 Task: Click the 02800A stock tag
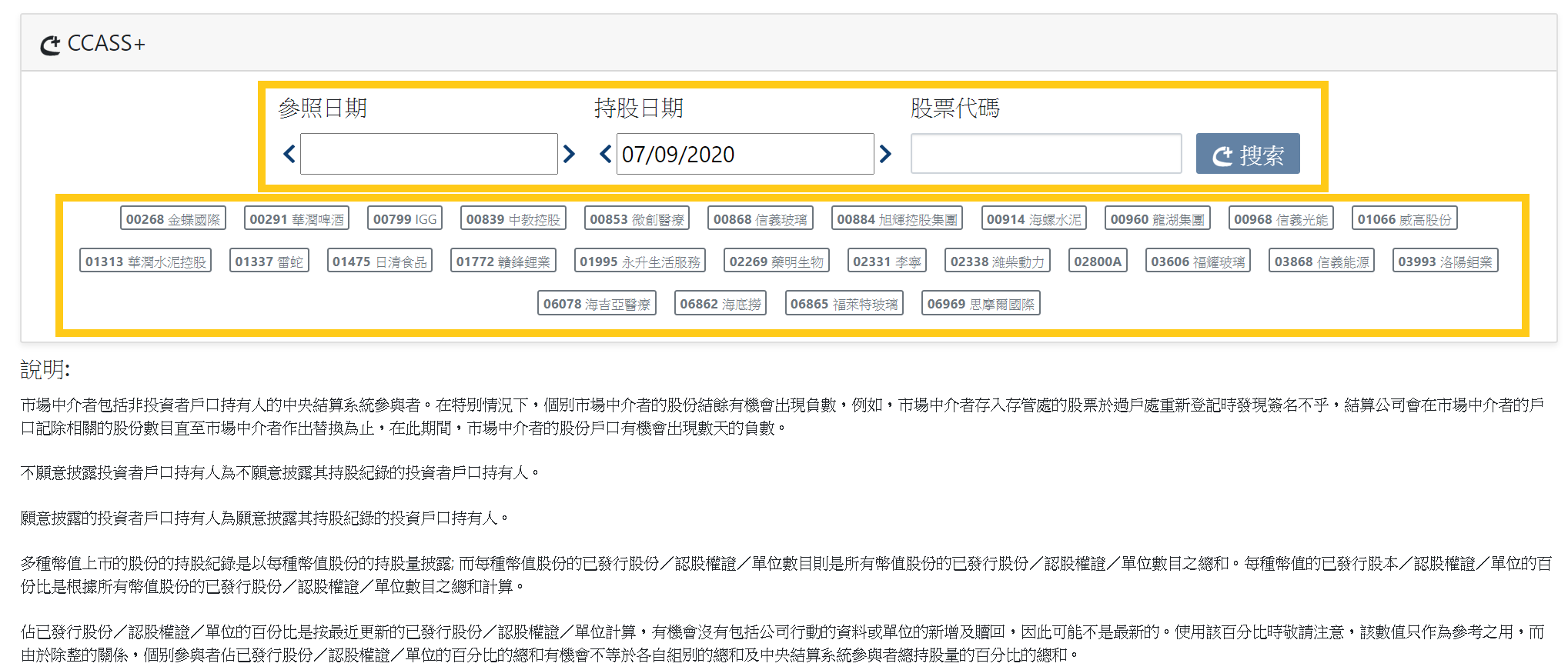[1098, 262]
